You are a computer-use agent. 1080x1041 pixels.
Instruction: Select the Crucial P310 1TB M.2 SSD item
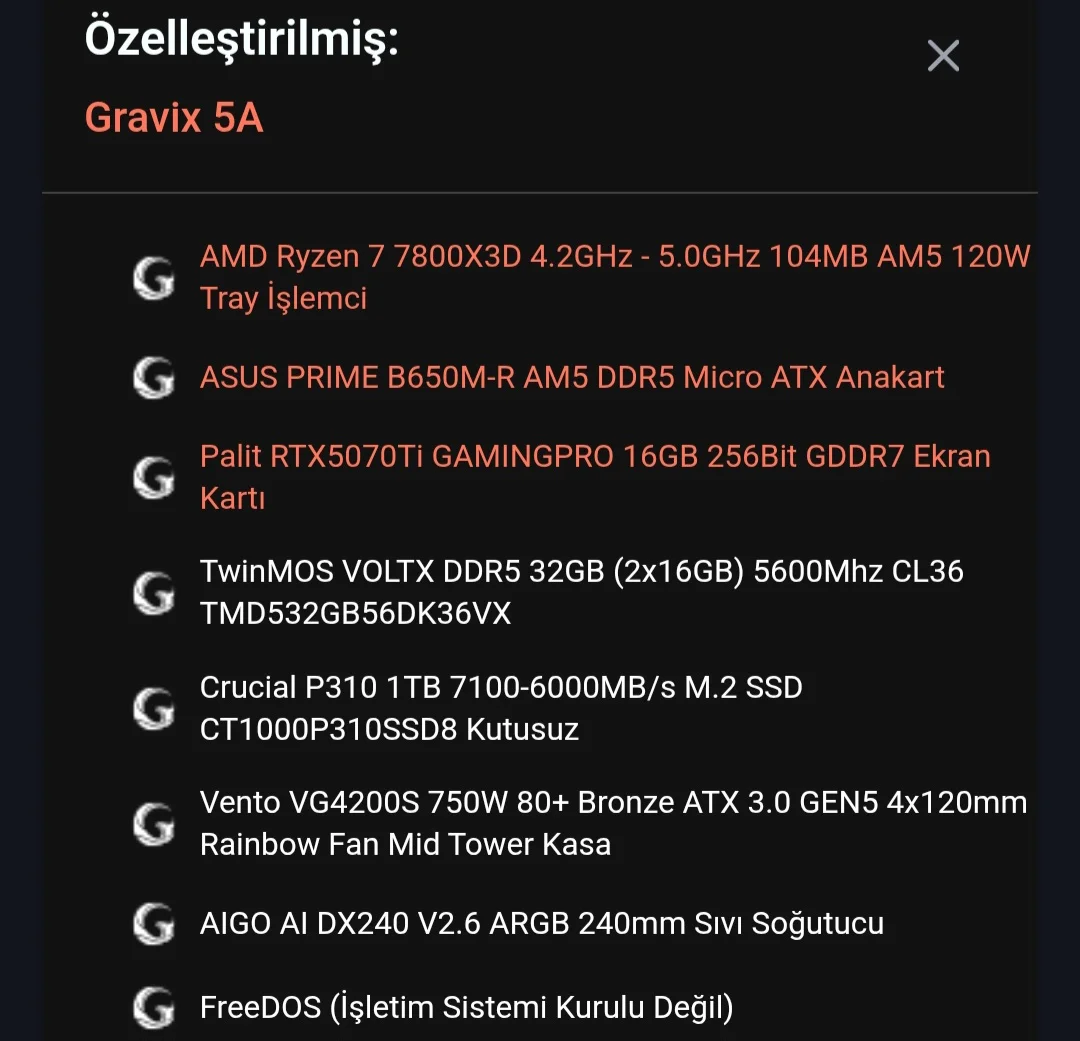[501, 687]
